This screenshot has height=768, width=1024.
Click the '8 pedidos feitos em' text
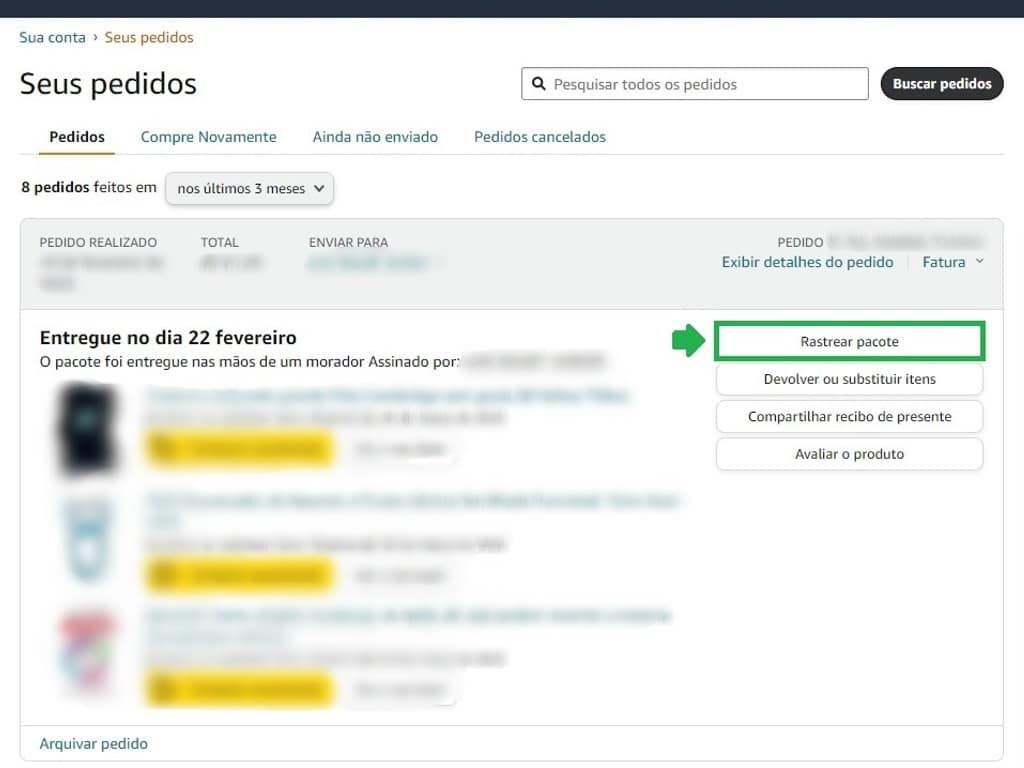[89, 187]
